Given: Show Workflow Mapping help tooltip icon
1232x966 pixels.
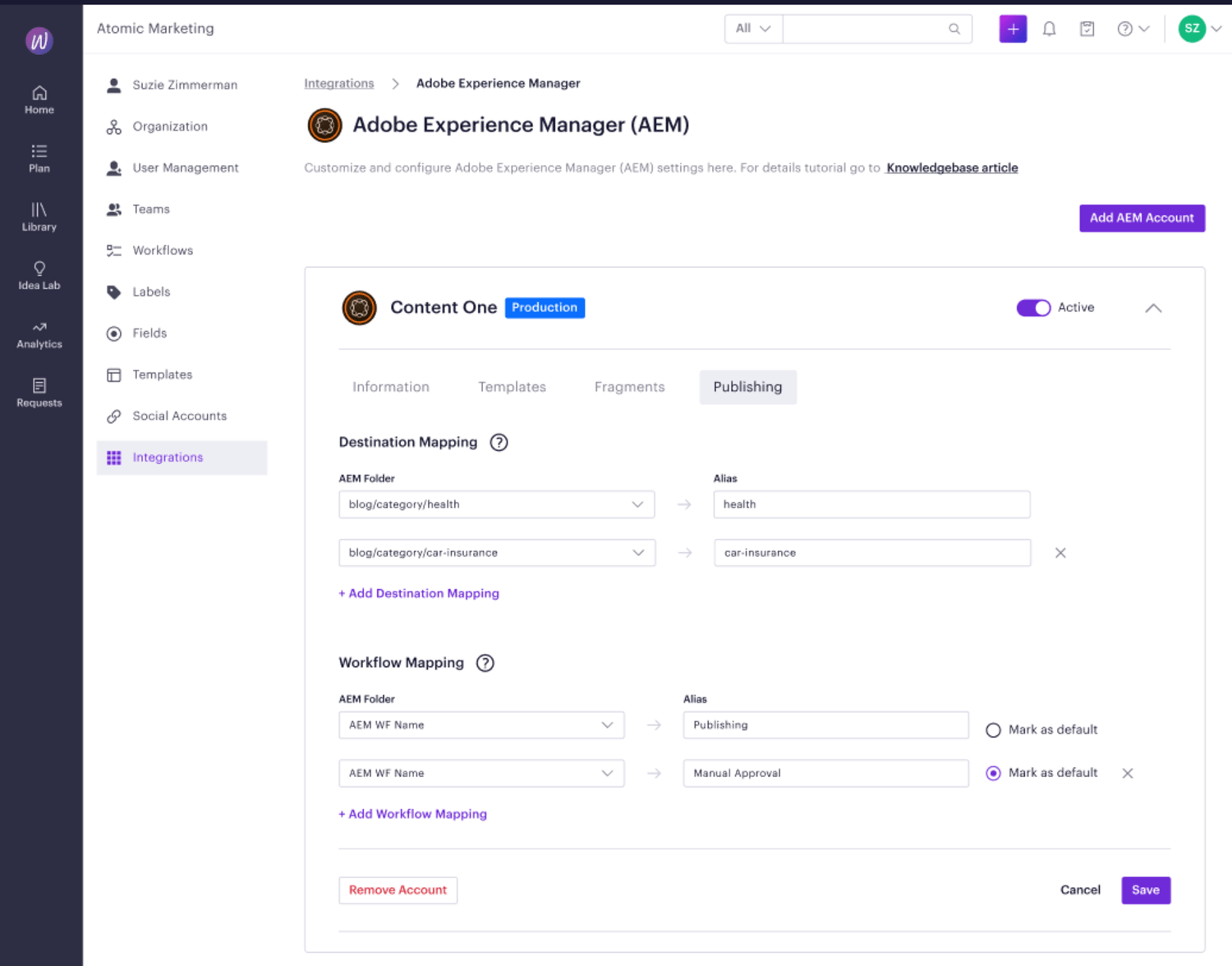Looking at the screenshot, I should (x=485, y=663).
